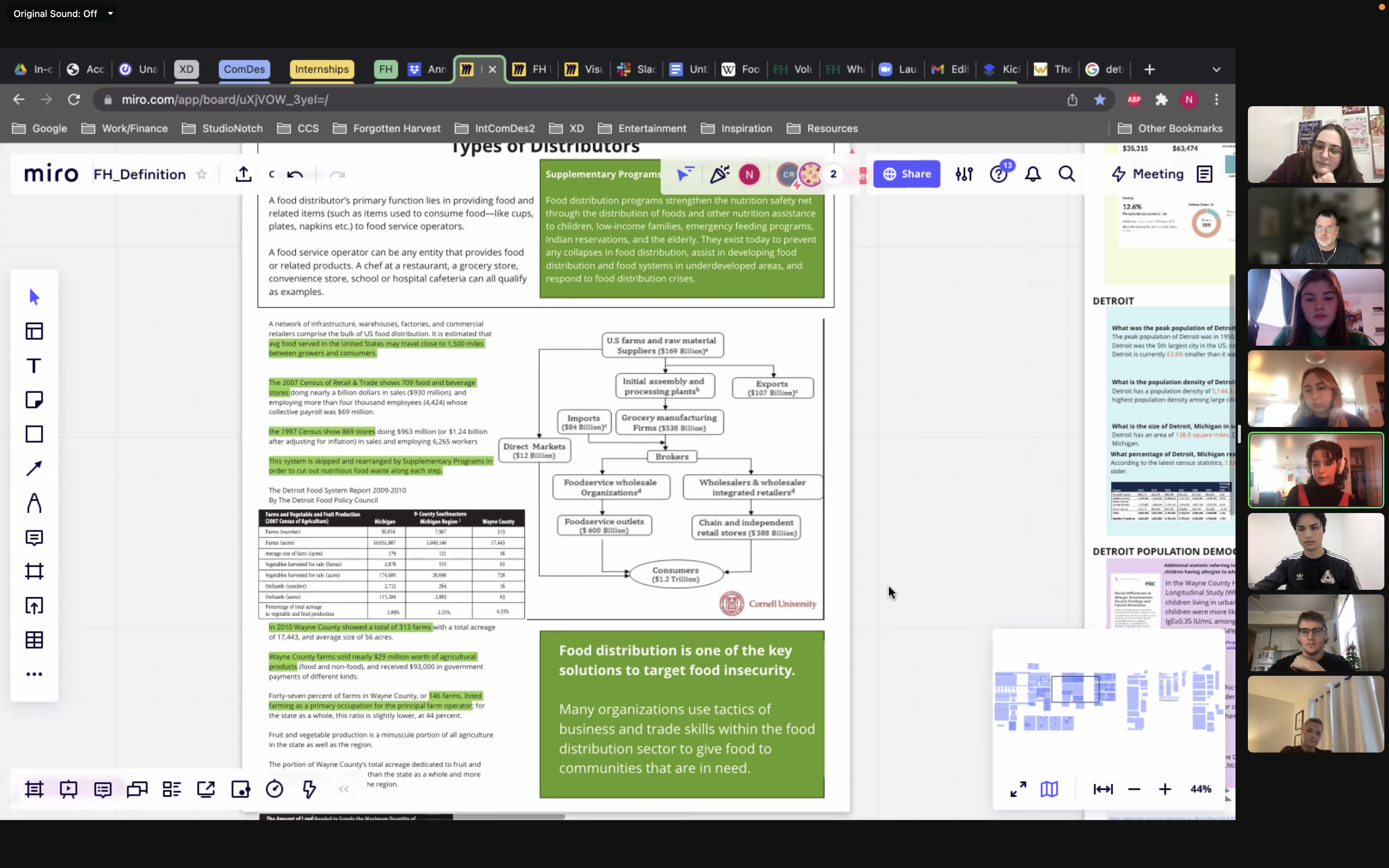
Task: Start the timer from the bottom toolbar
Action: [x=274, y=789]
